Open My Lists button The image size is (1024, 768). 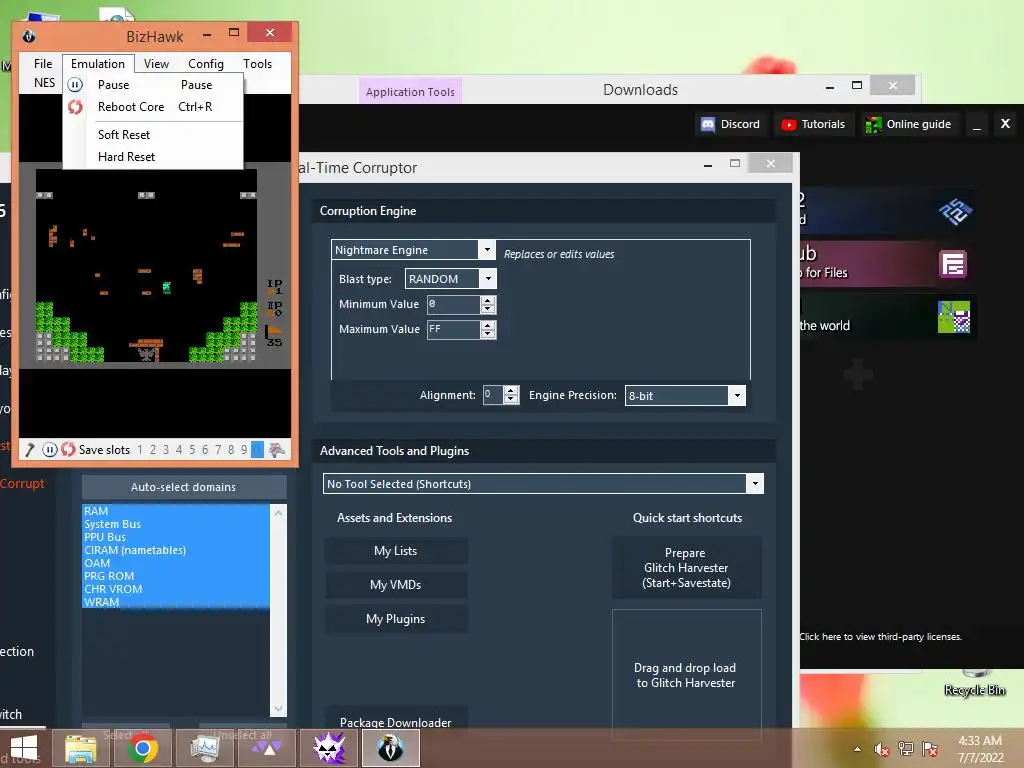tap(396, 551)
